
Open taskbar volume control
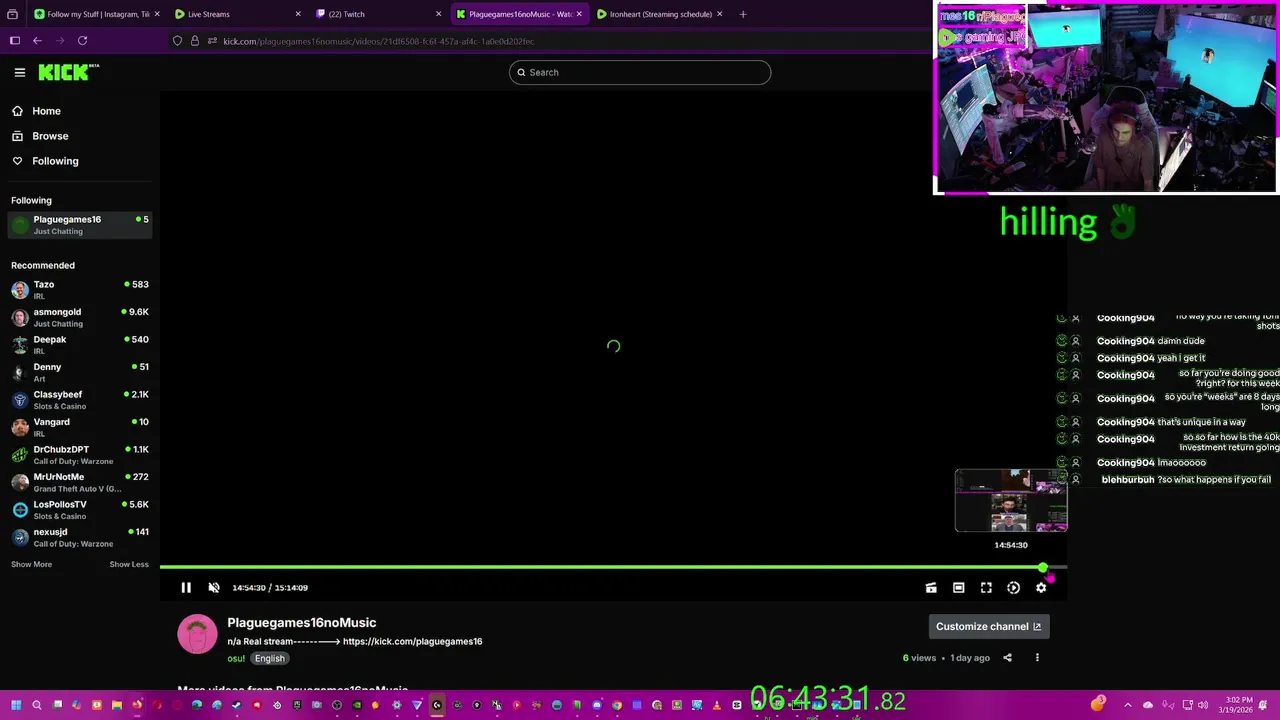coord(1203,705)
